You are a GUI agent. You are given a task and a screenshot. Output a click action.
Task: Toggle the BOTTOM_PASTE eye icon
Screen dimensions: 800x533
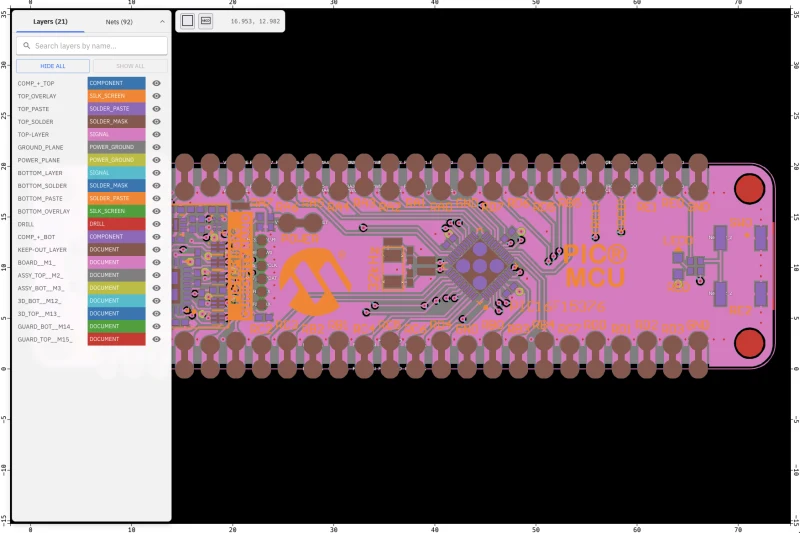tap(157, 198)
